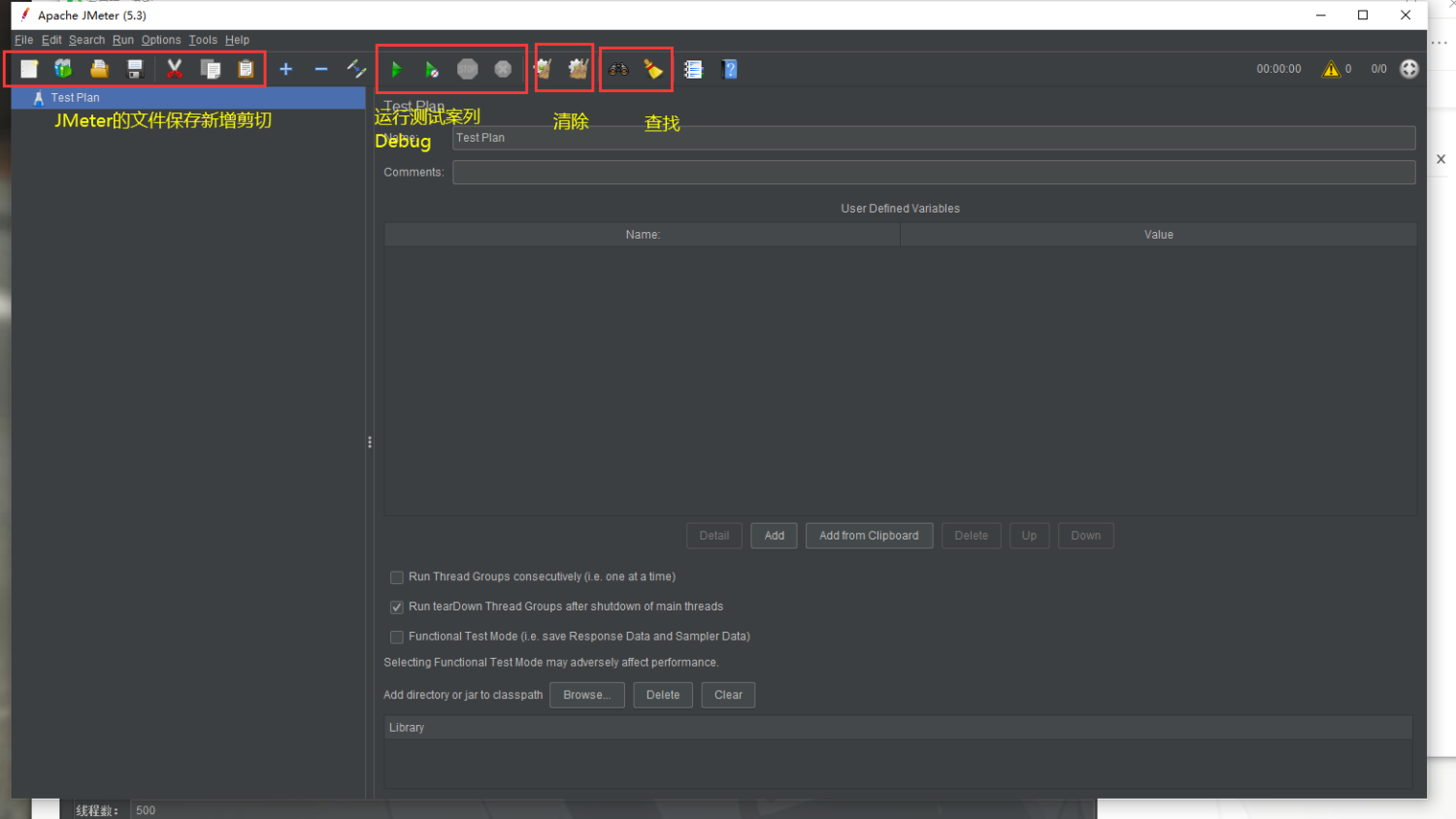Click the Clear All brooms icon
The image size is (1456, 819).
click(579, 69)
